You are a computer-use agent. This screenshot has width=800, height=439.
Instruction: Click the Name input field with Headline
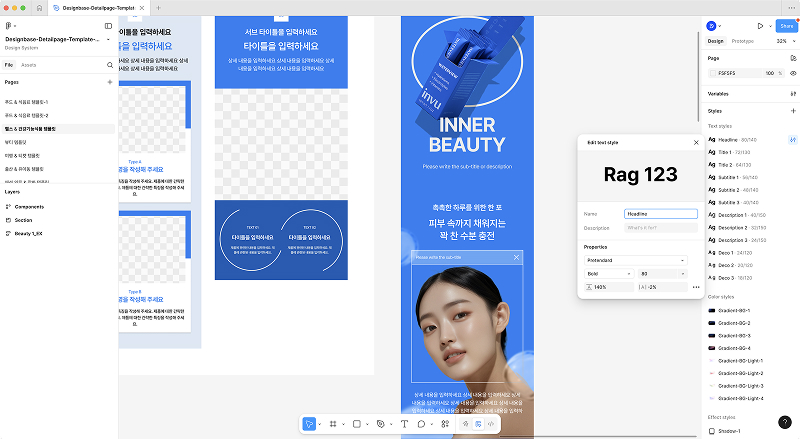pyautogui.click(x=660, y=214)
